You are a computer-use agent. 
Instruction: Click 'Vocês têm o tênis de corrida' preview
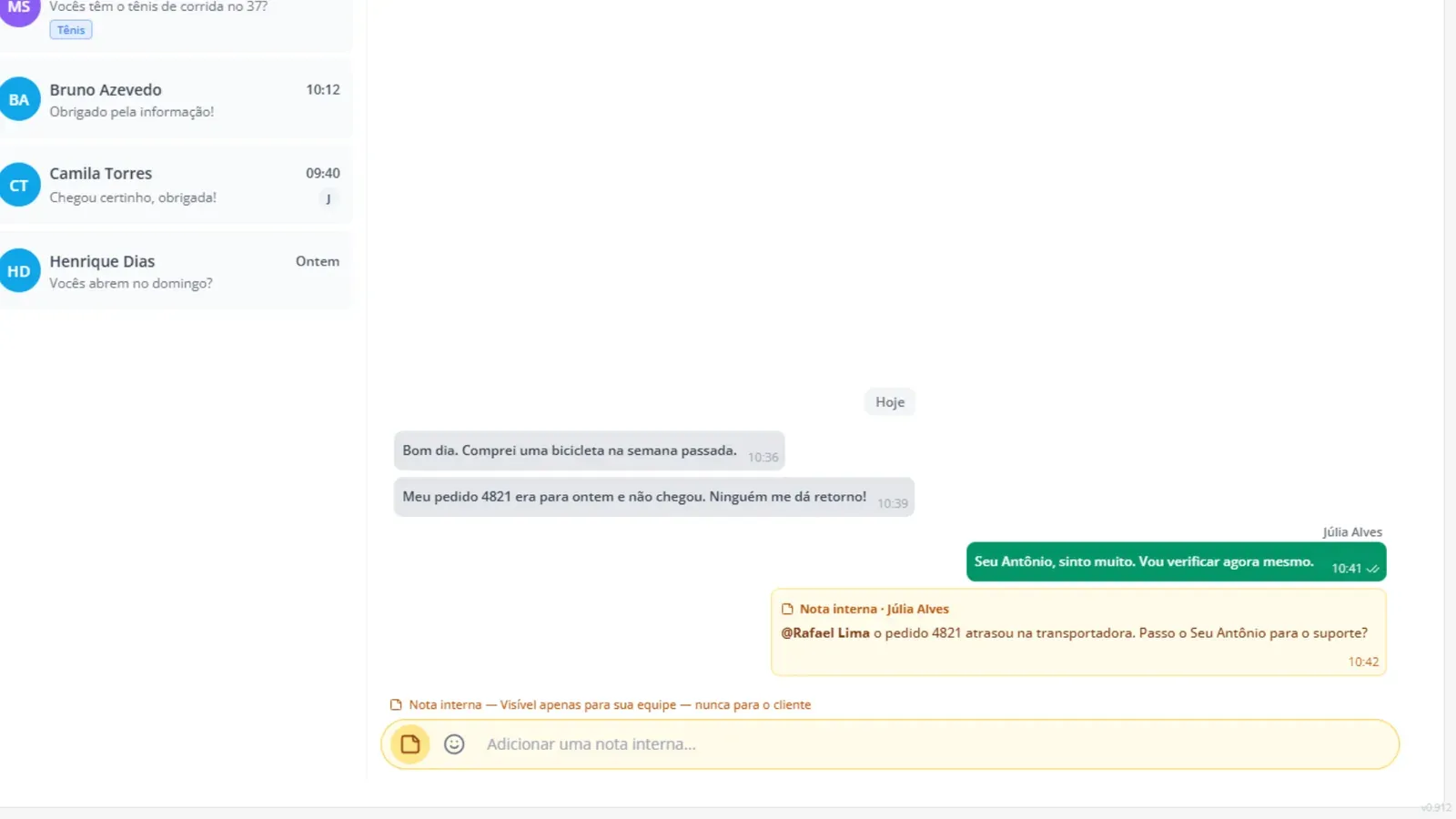click(158, 7)
